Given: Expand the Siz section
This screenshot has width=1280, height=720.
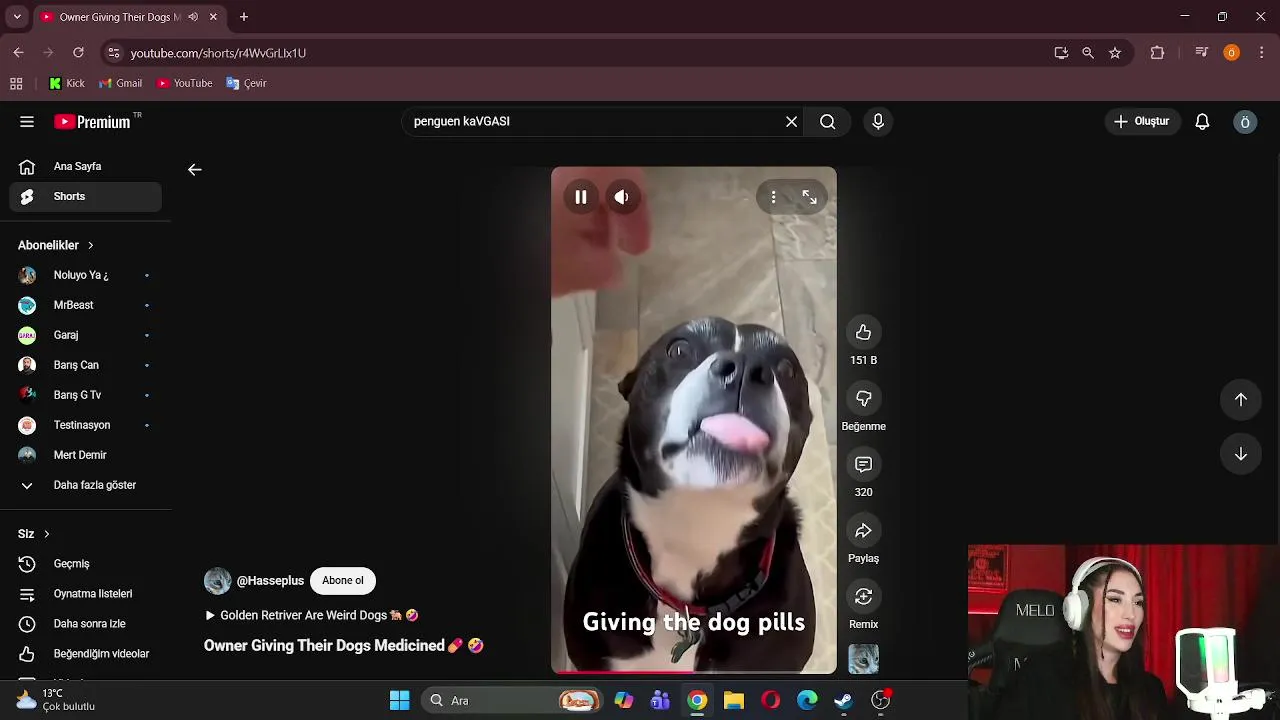Looking at the screenshot, I should pos(34,534).
